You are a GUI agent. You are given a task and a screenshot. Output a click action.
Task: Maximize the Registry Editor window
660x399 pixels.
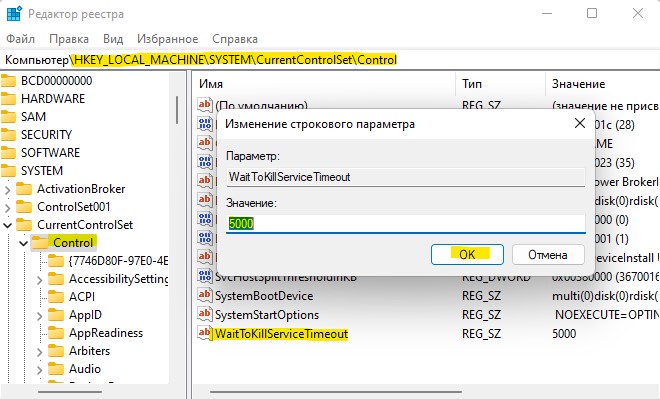592,13
